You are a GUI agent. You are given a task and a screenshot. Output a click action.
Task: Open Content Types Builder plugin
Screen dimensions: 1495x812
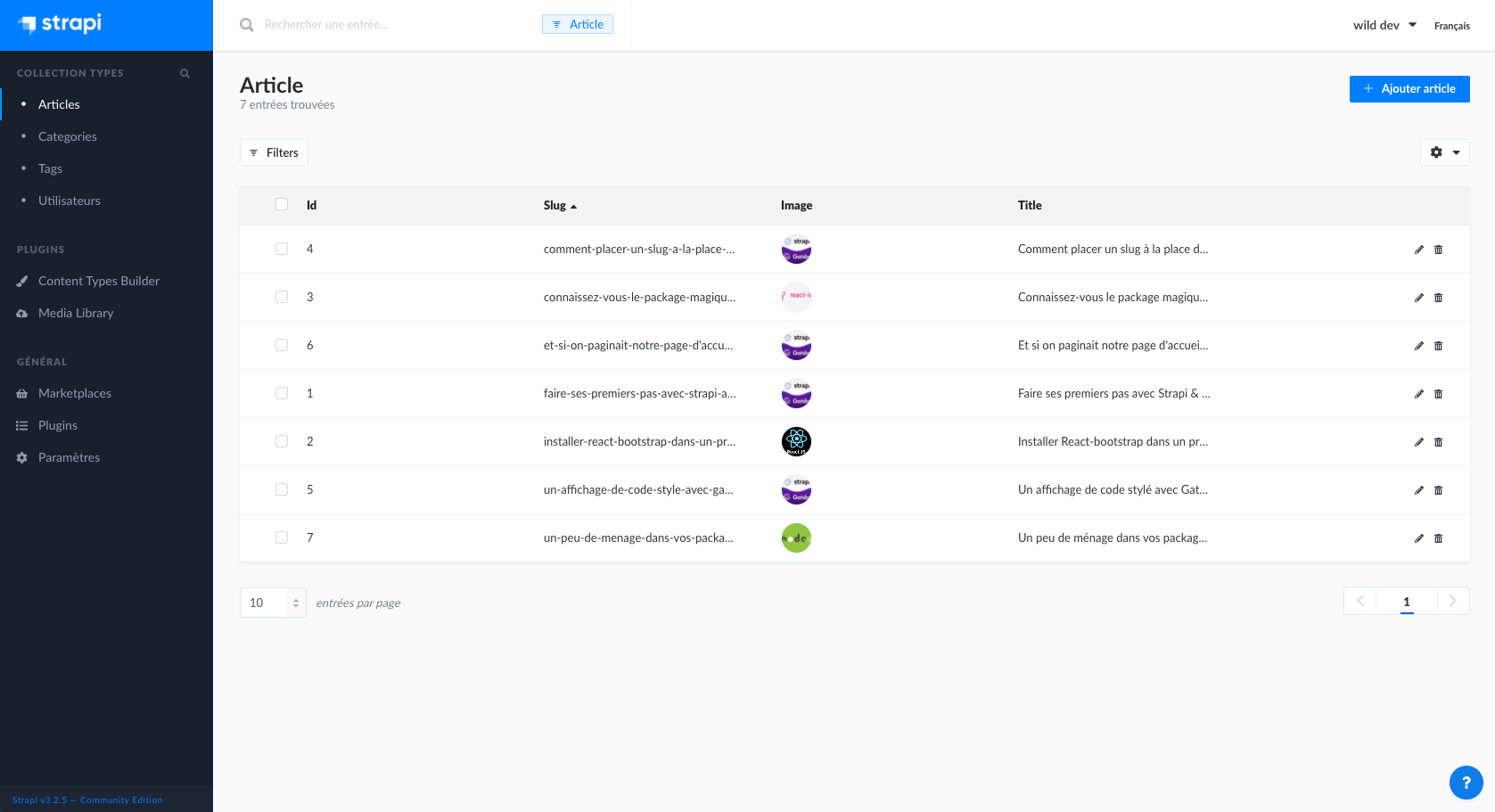[x=99, y=281]
